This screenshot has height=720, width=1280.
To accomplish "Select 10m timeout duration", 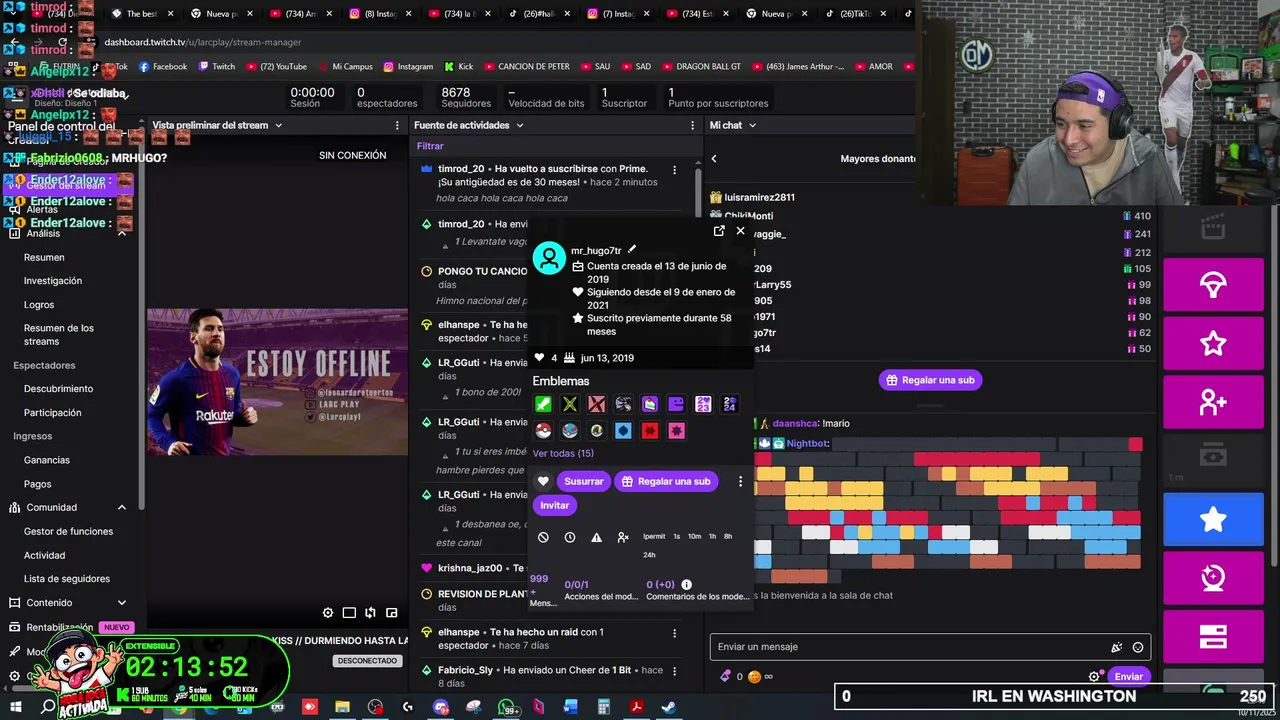I will [x=694, y=536].
